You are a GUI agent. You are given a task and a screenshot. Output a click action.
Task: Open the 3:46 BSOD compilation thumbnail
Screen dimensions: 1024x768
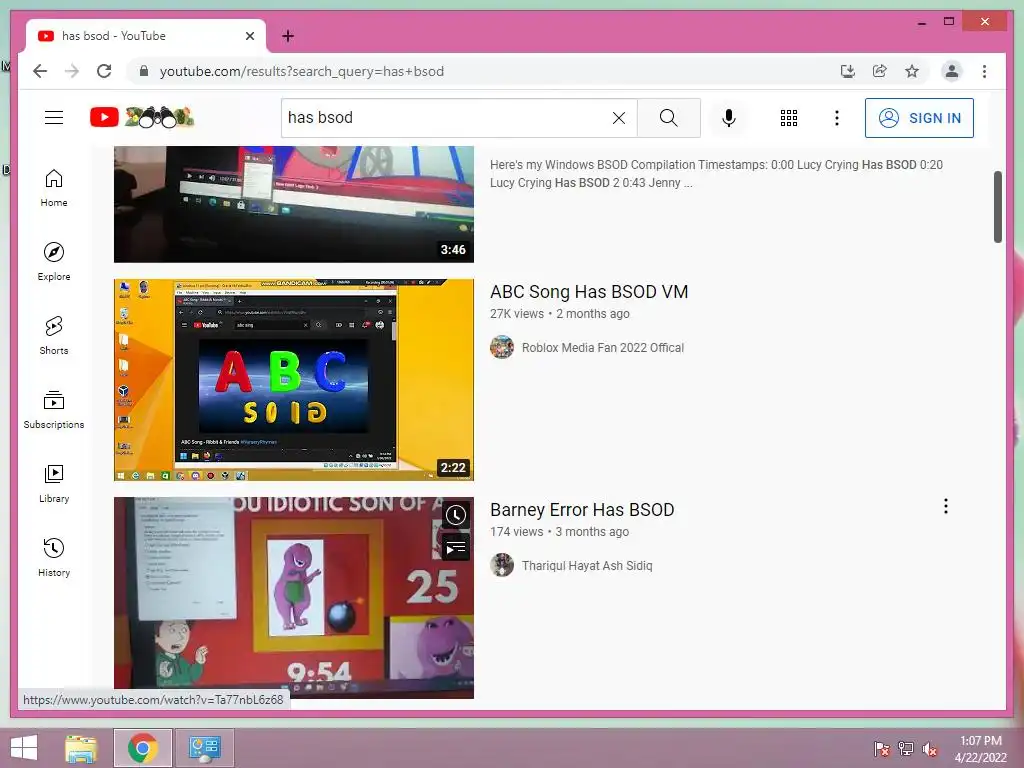click(x=294, y=204)
